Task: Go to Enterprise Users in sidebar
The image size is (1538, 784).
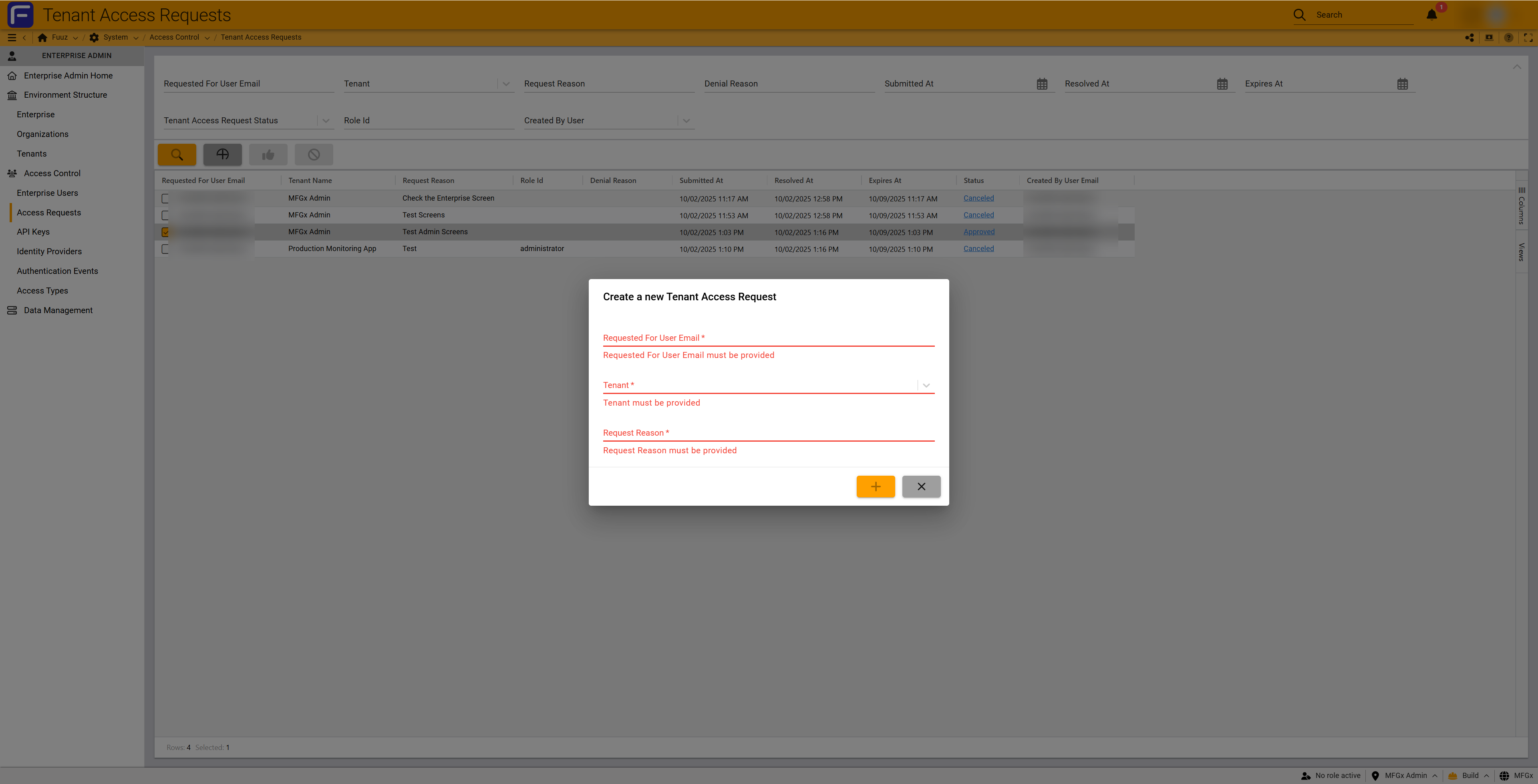Action: click(x=47, y=193)
